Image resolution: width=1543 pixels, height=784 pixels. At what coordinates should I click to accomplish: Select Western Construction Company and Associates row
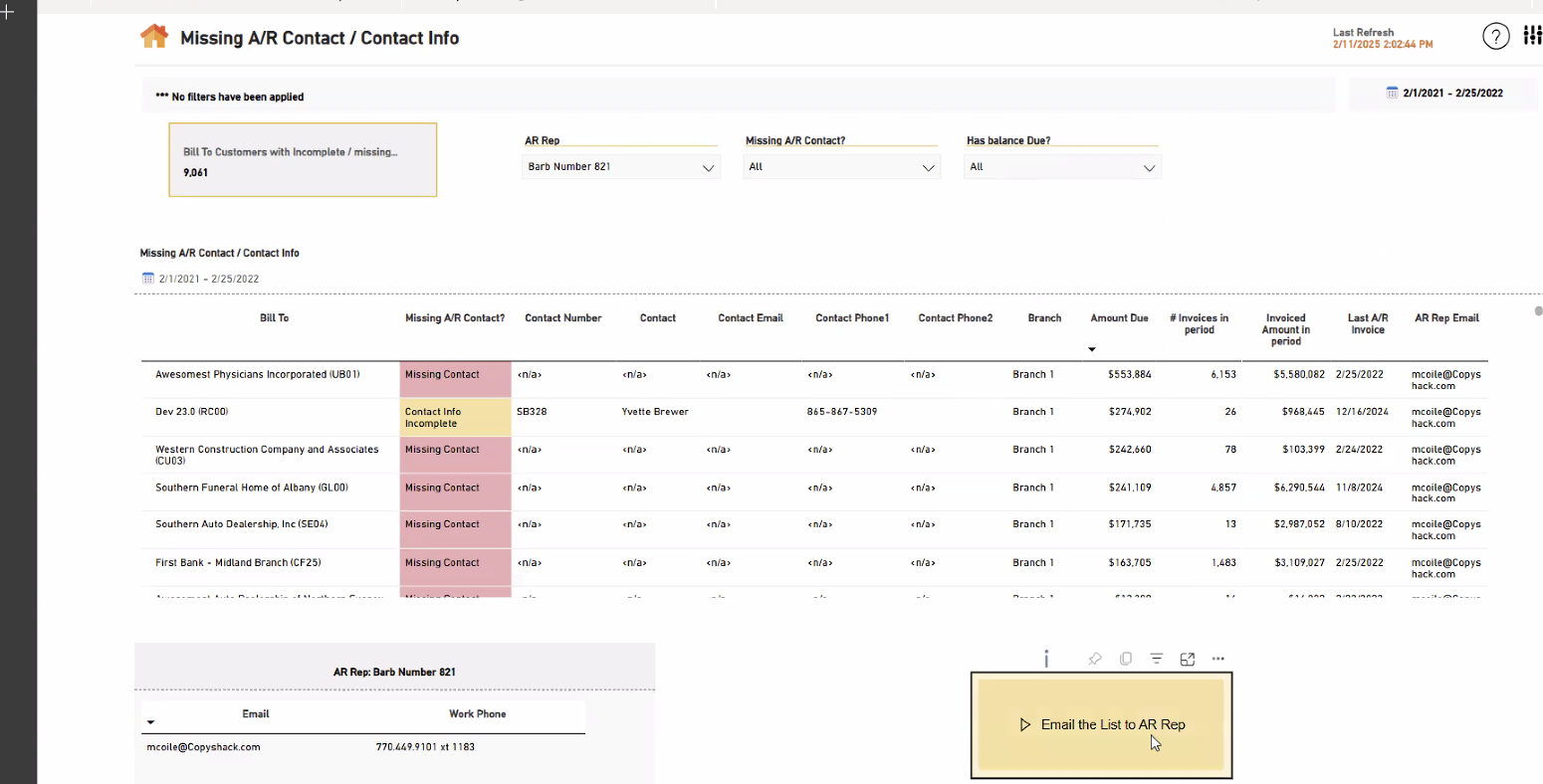[814, 455]
